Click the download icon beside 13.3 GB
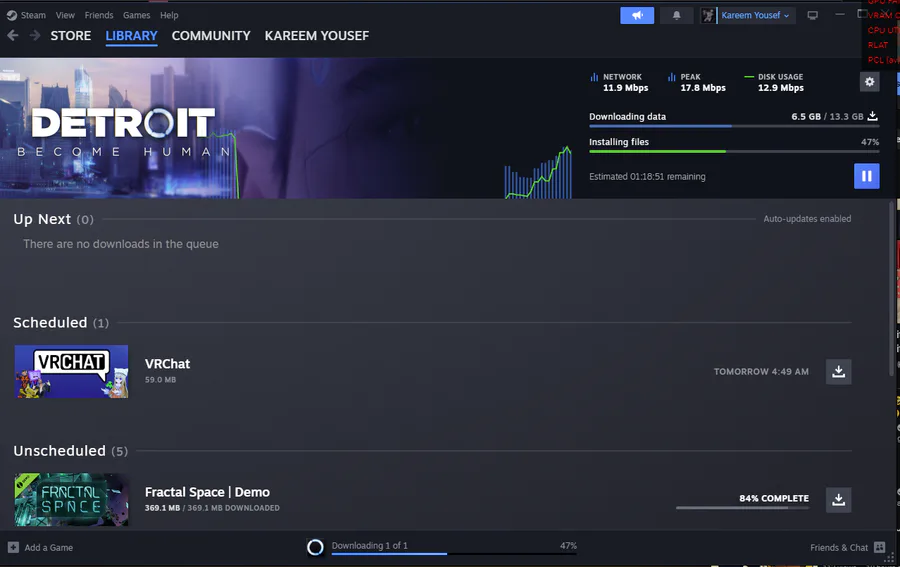The height and width of the screenshot is (567, 900). [872, 116]
